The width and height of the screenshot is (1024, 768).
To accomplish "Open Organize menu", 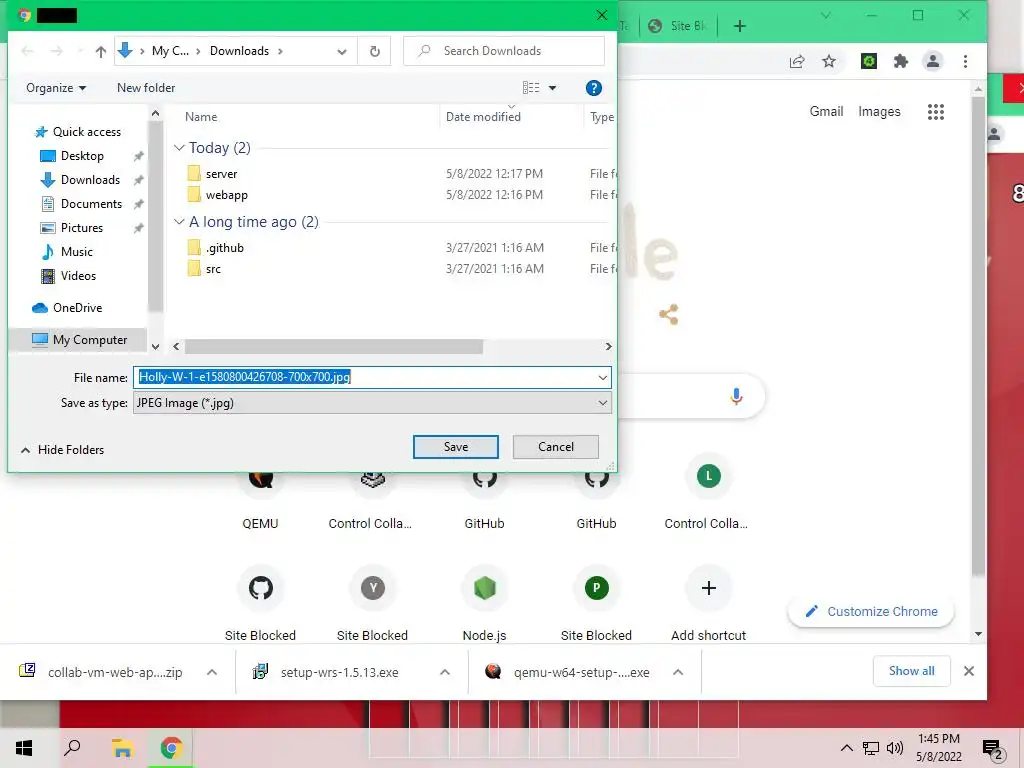I will tap(56, 88).
